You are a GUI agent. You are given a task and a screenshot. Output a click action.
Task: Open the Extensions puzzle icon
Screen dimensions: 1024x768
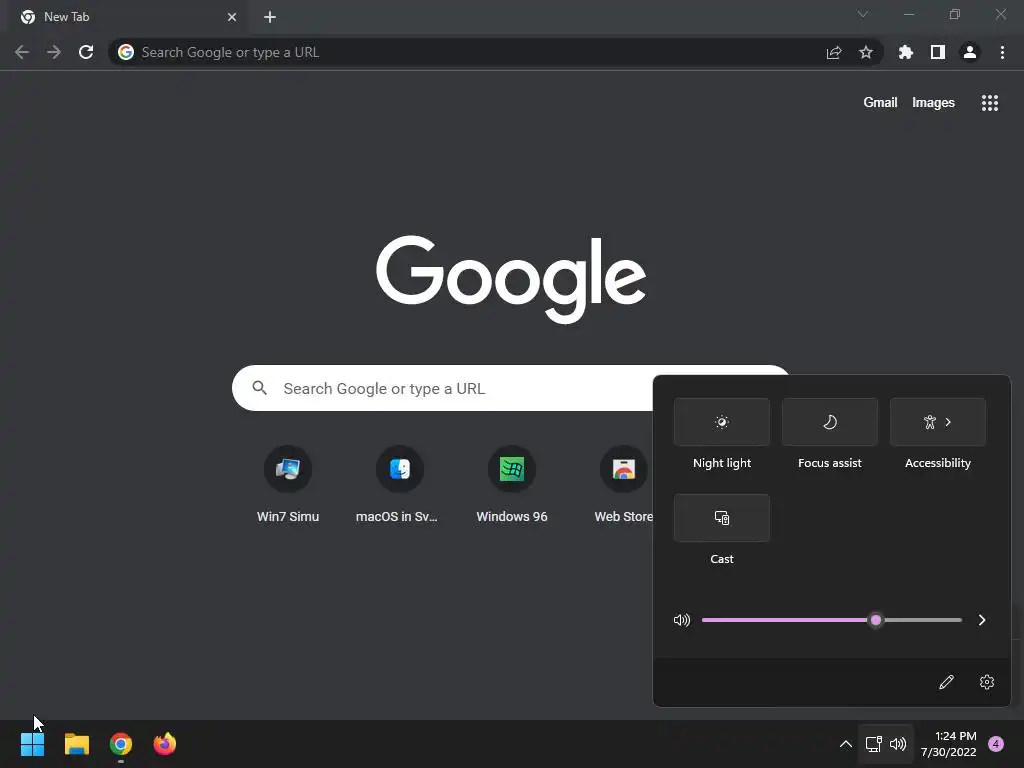[x=906, y=52]
